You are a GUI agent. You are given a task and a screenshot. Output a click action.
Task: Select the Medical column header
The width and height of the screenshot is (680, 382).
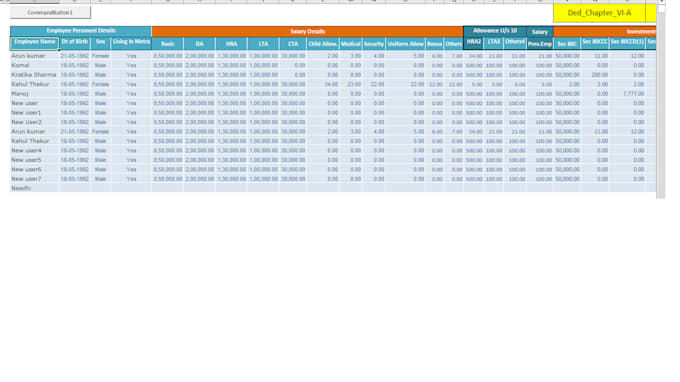(350, 44)
